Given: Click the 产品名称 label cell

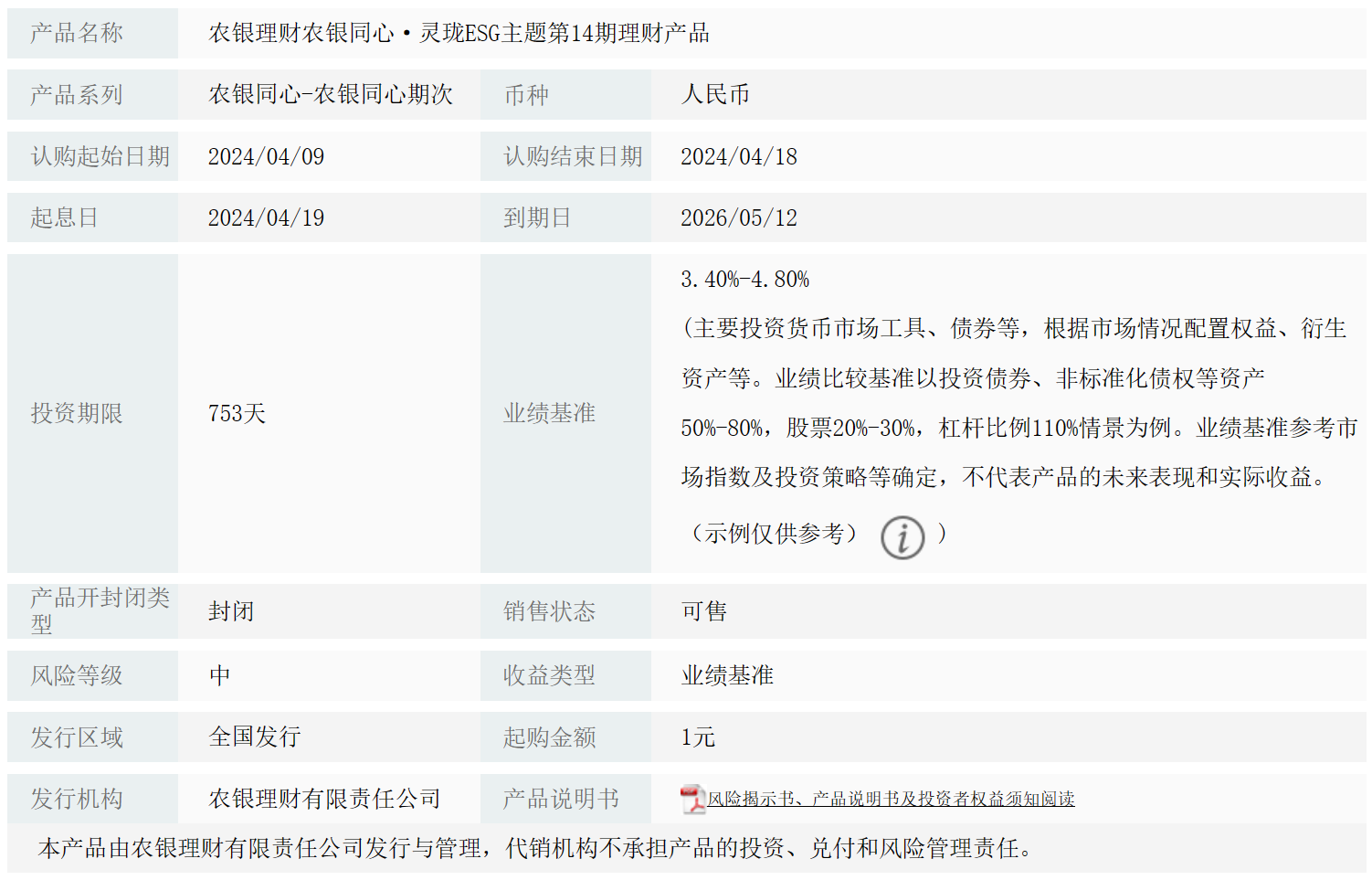Looking at the screenshot, I should (92, 34).
